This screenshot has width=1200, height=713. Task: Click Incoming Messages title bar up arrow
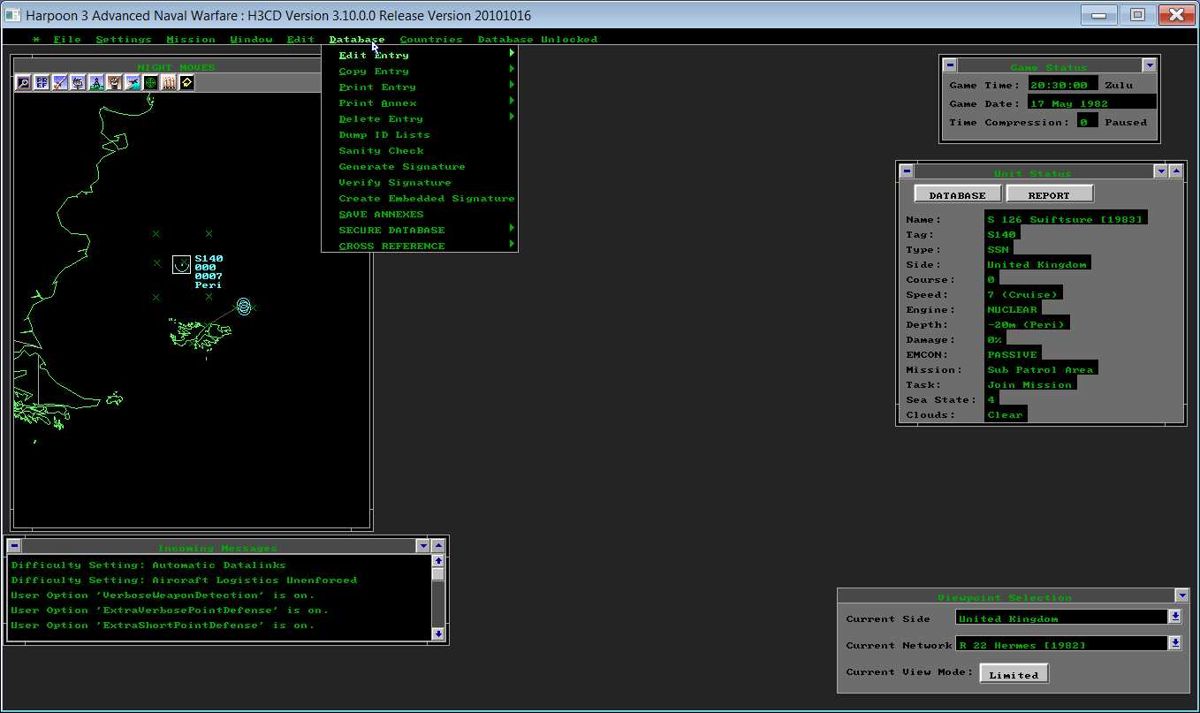438,546
